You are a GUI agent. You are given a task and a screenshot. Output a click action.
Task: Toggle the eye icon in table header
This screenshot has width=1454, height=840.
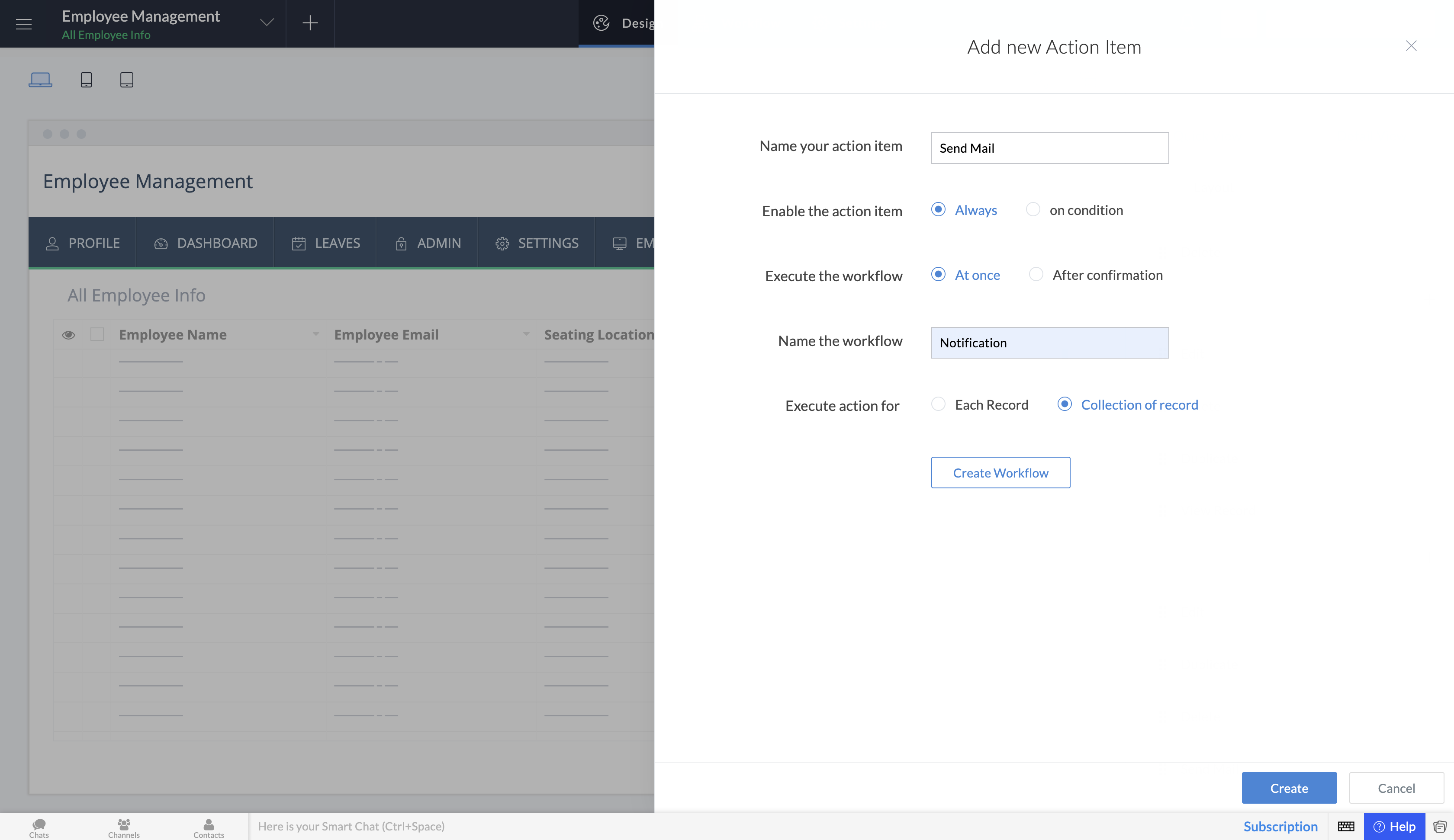point(69,335)
